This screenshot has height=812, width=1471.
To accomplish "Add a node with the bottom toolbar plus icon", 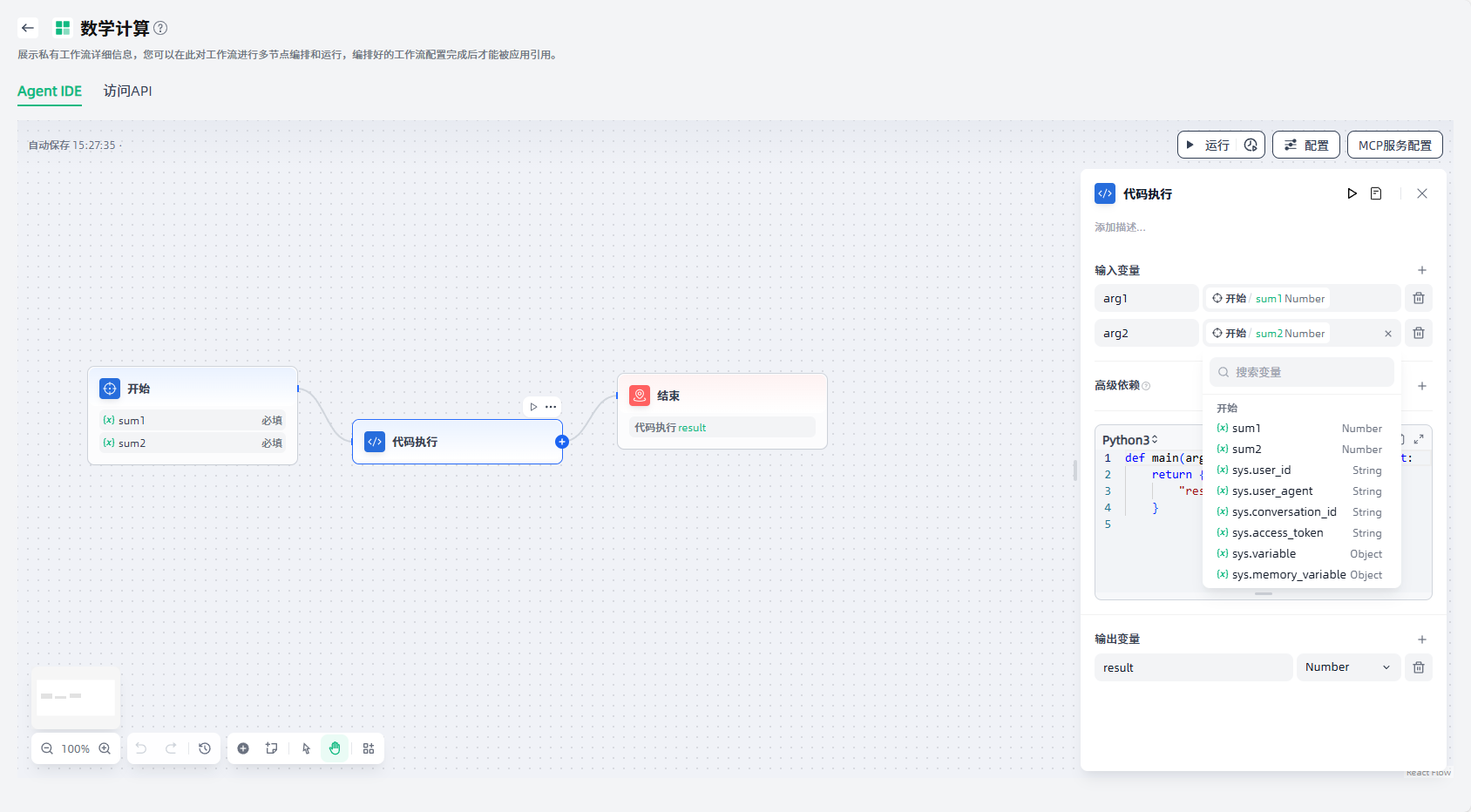I will coord(243,748).
